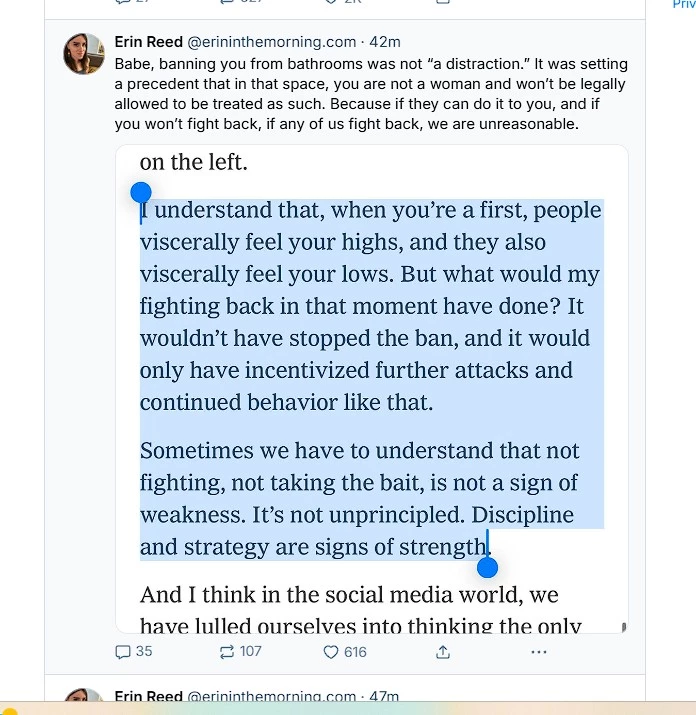The image size is (696, 715).
Task: Repost the post with 107 reposts
Action: pyautogui.click(x=227, y=652)
